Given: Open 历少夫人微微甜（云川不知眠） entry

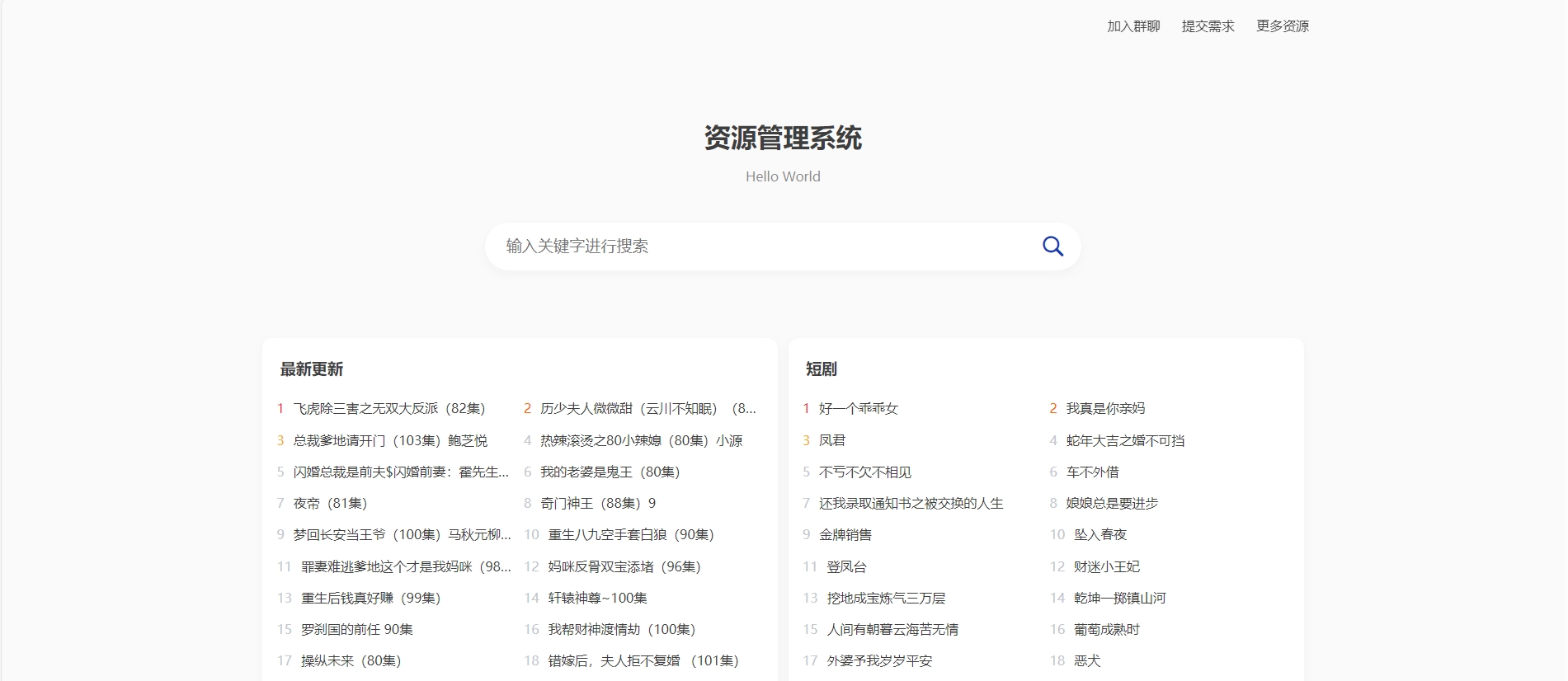Looking at the screenshot, I should click(x=648, y=408).
